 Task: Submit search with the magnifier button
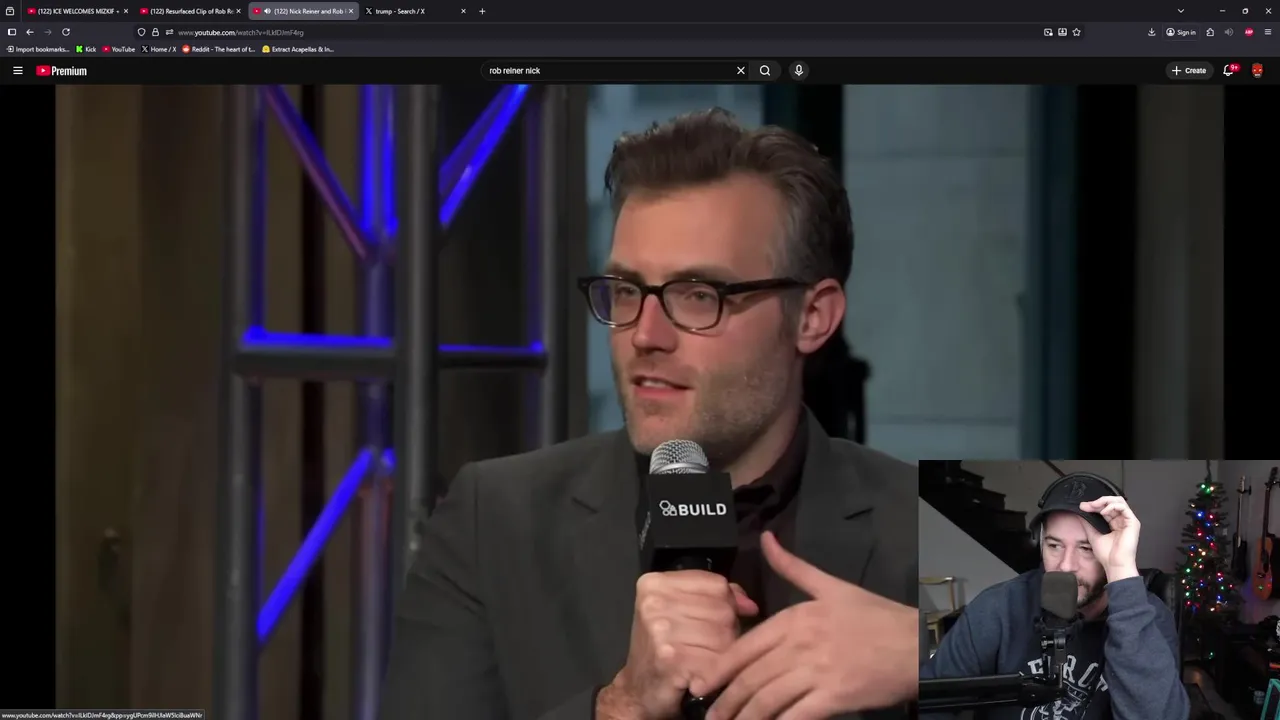765,71
